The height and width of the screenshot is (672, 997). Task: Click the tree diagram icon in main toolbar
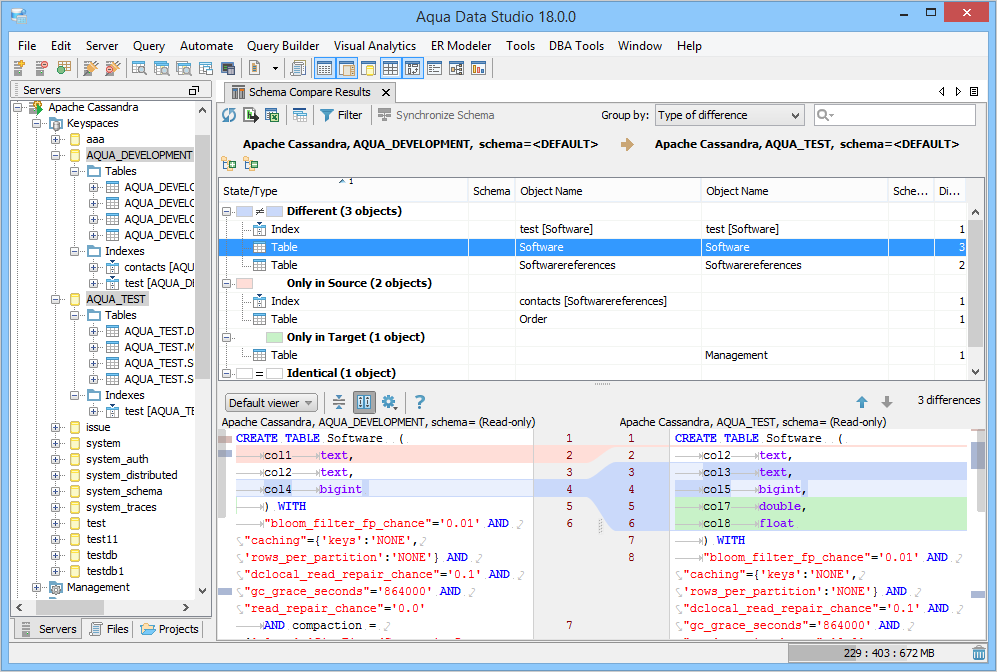pyautogui.click(x=457, y=68)
